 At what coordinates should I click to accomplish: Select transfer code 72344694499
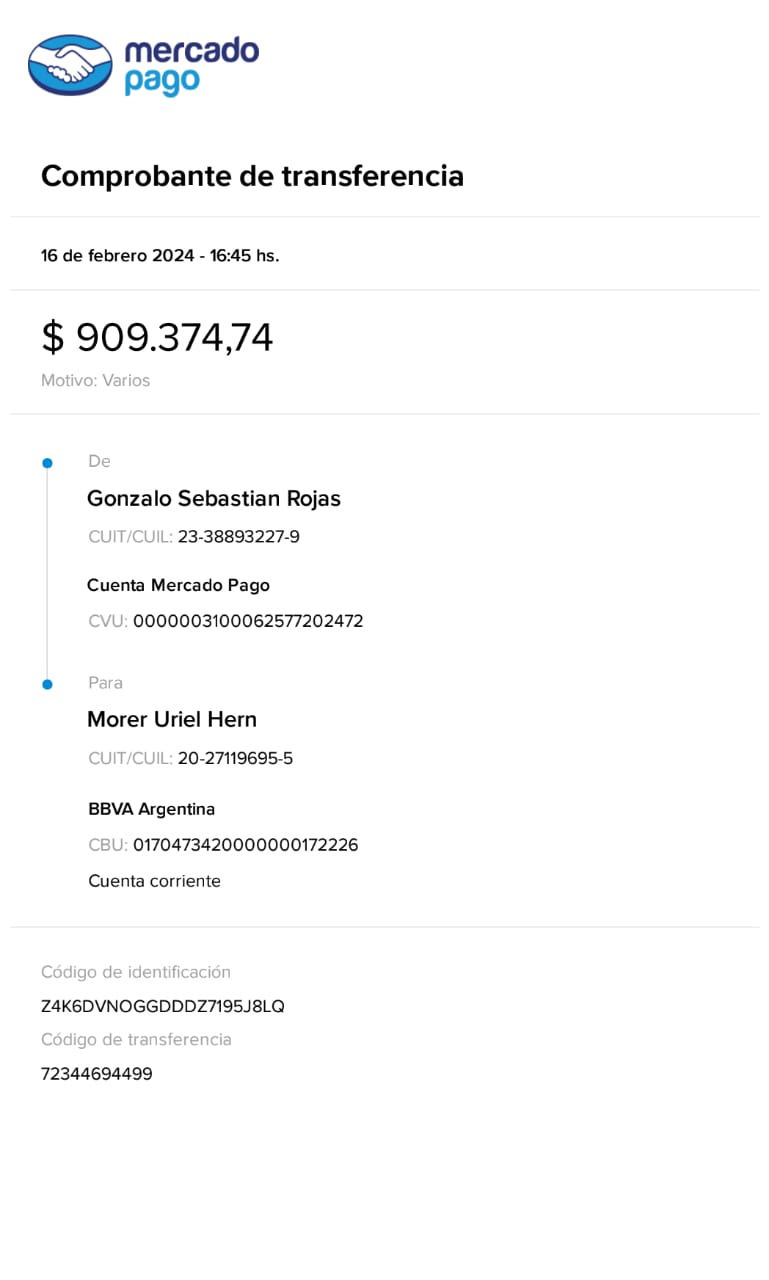(97, 1074)
